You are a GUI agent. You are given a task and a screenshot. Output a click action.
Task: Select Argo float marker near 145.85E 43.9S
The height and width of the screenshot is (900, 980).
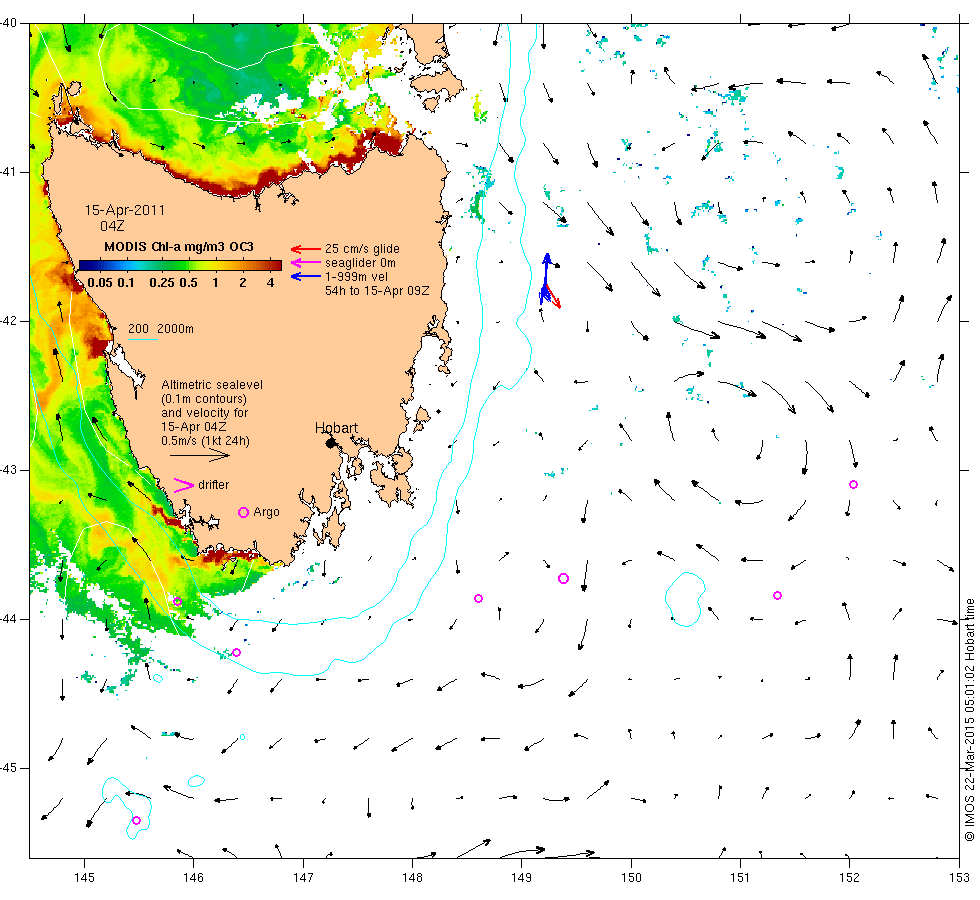pyautogui.click(x=178, y=602)
